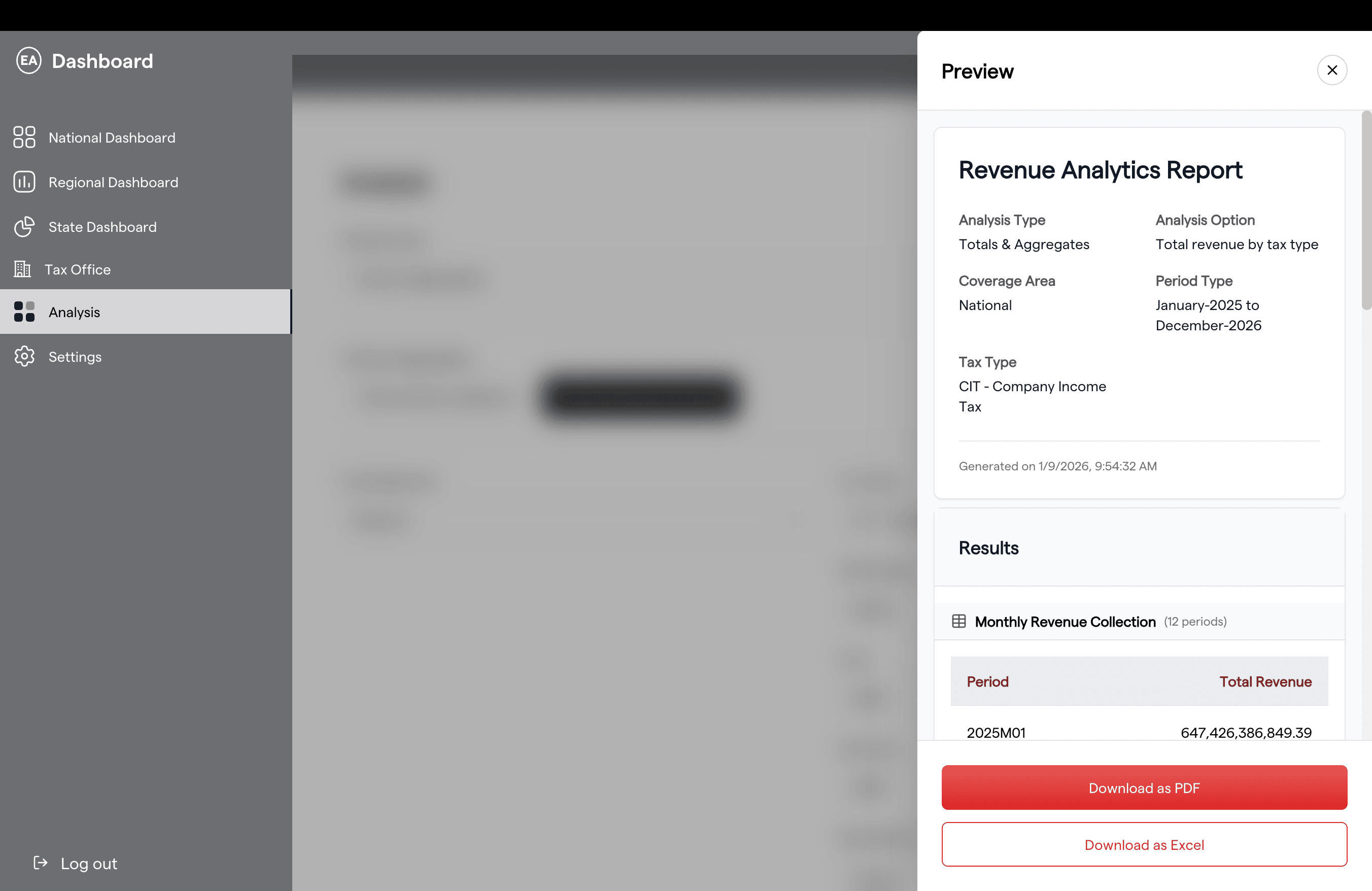Click the Monthly Revenue Collection table icon
This screenshot has height=891, width=1372.
[958, 621]
